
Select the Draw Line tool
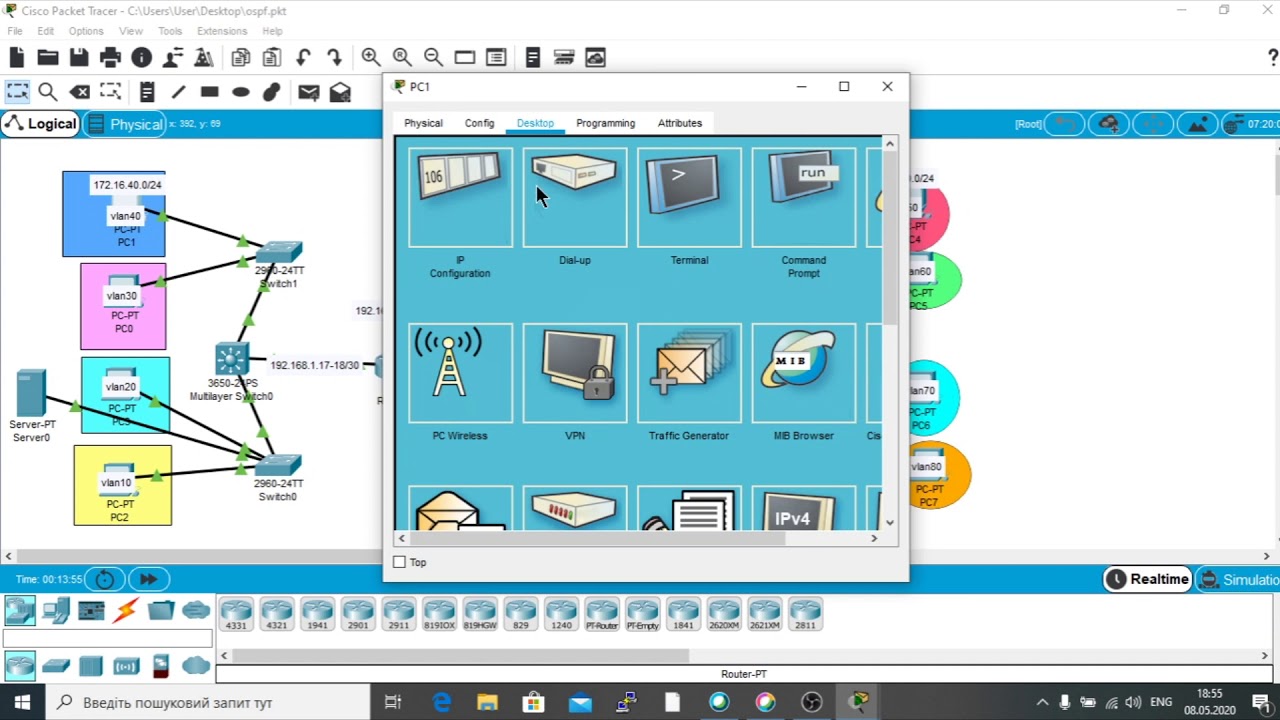point(178,92)
